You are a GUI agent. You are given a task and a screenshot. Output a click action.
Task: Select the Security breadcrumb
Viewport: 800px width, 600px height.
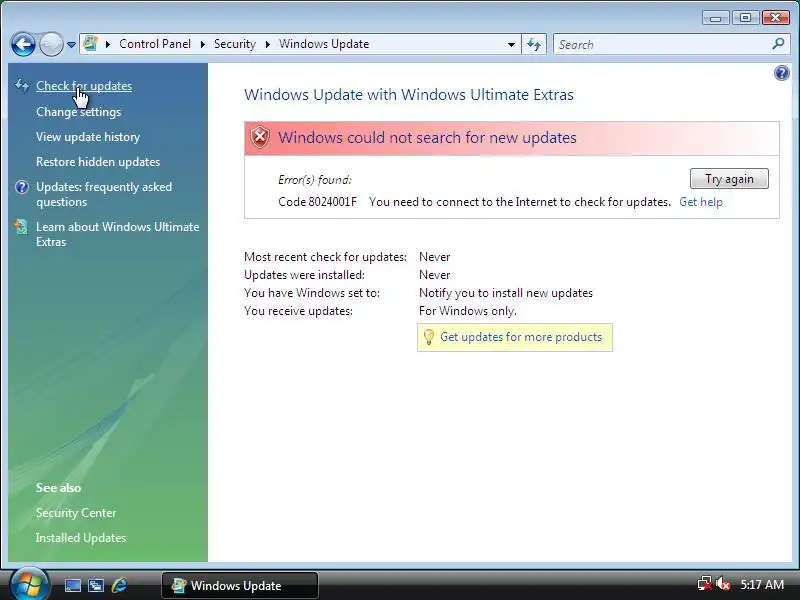click(x=235, y=44)
